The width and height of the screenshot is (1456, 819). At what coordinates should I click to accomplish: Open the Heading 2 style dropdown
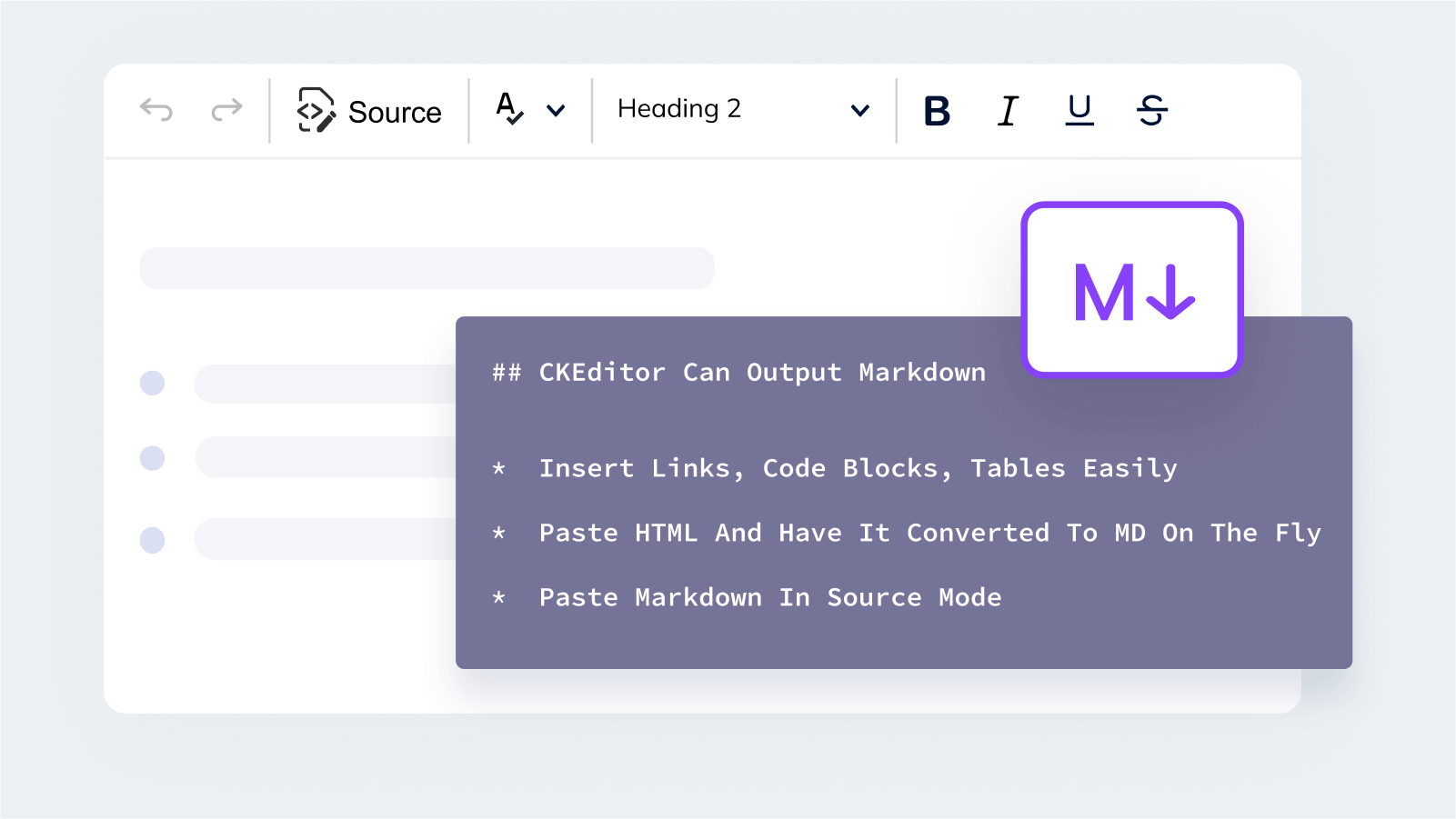[743, 110]
